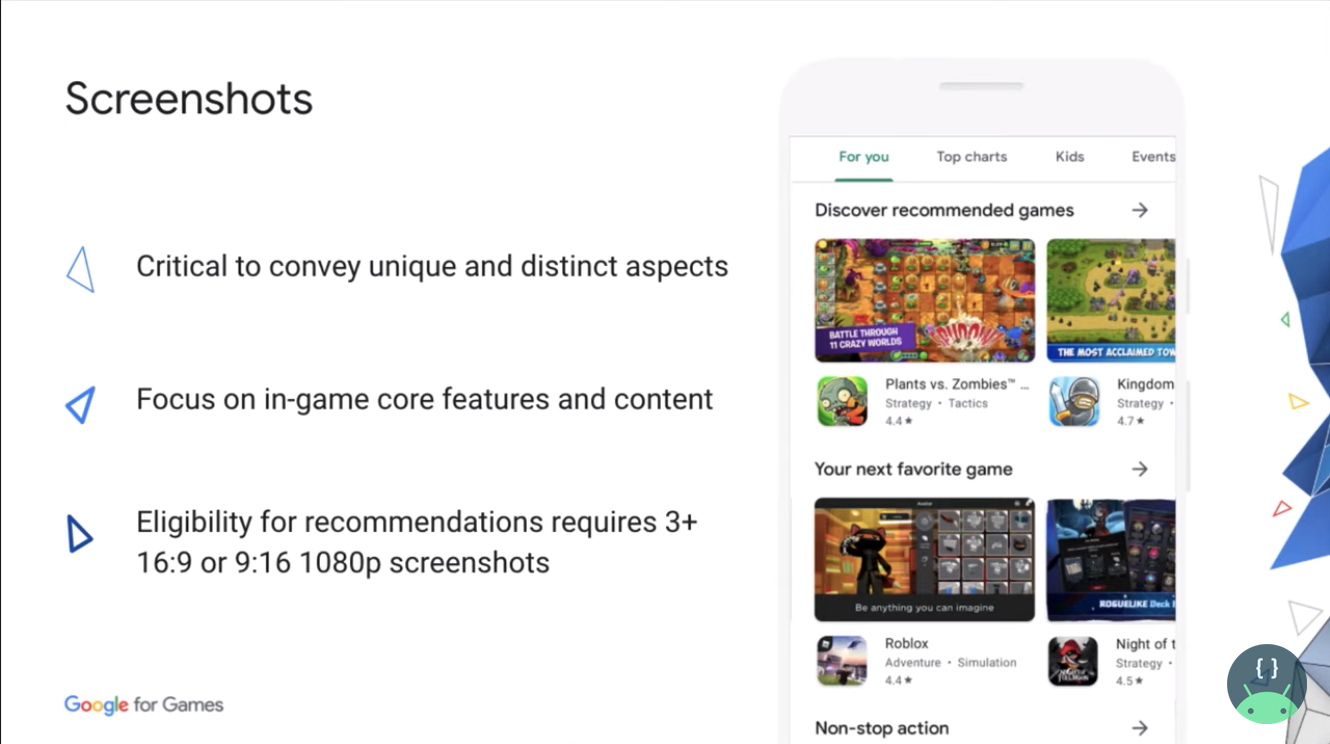Click the Android developer mascot badge

pos(1266,682)
